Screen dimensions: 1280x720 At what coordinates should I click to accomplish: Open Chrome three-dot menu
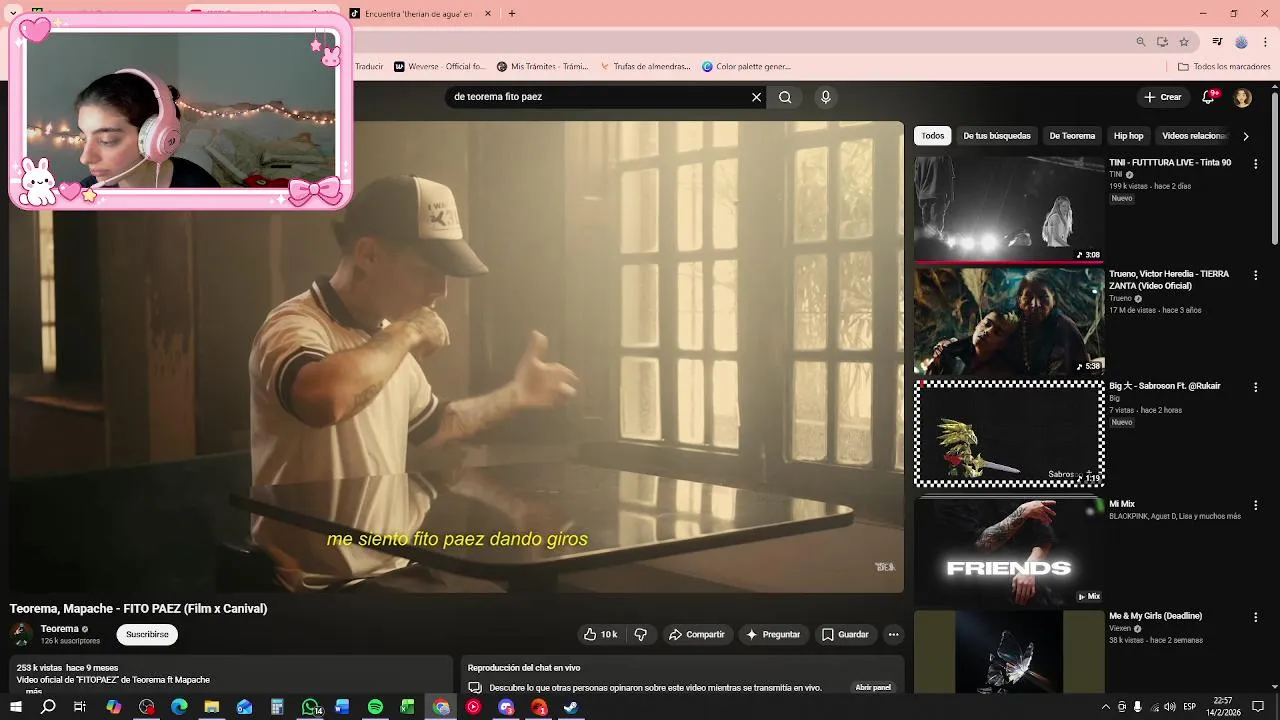point(1266,42)
